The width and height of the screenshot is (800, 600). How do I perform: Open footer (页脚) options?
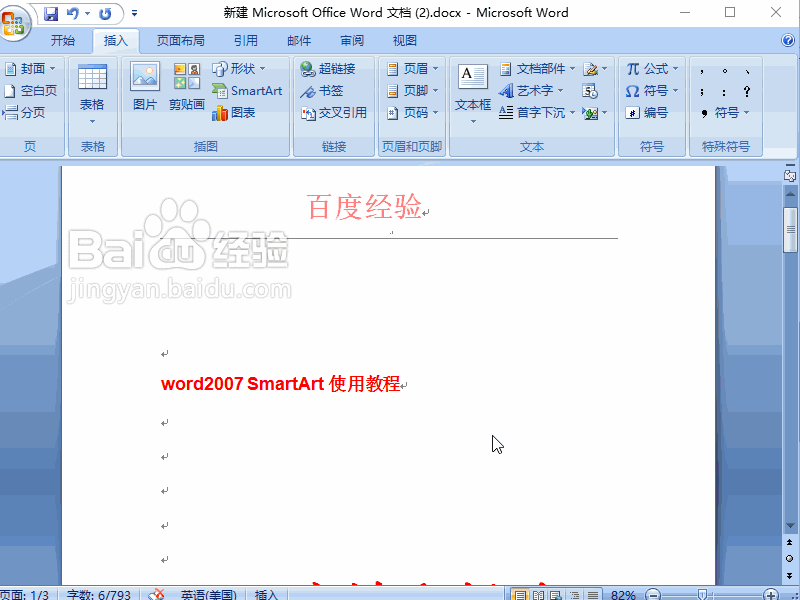412,91
